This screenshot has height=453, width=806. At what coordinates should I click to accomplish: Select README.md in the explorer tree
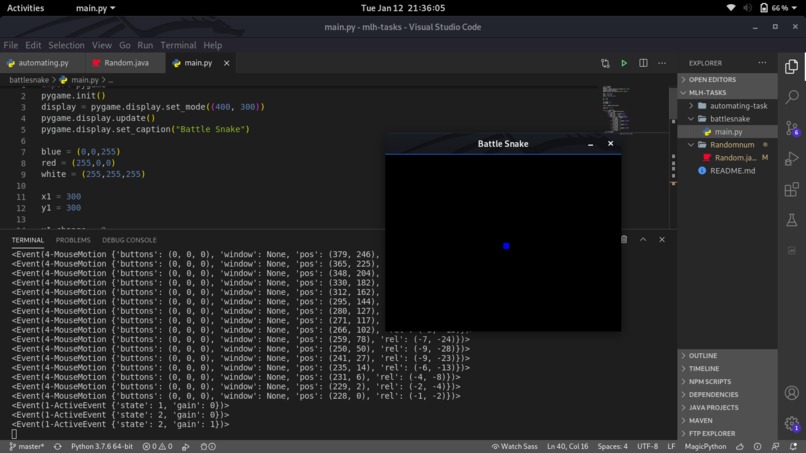727,171
